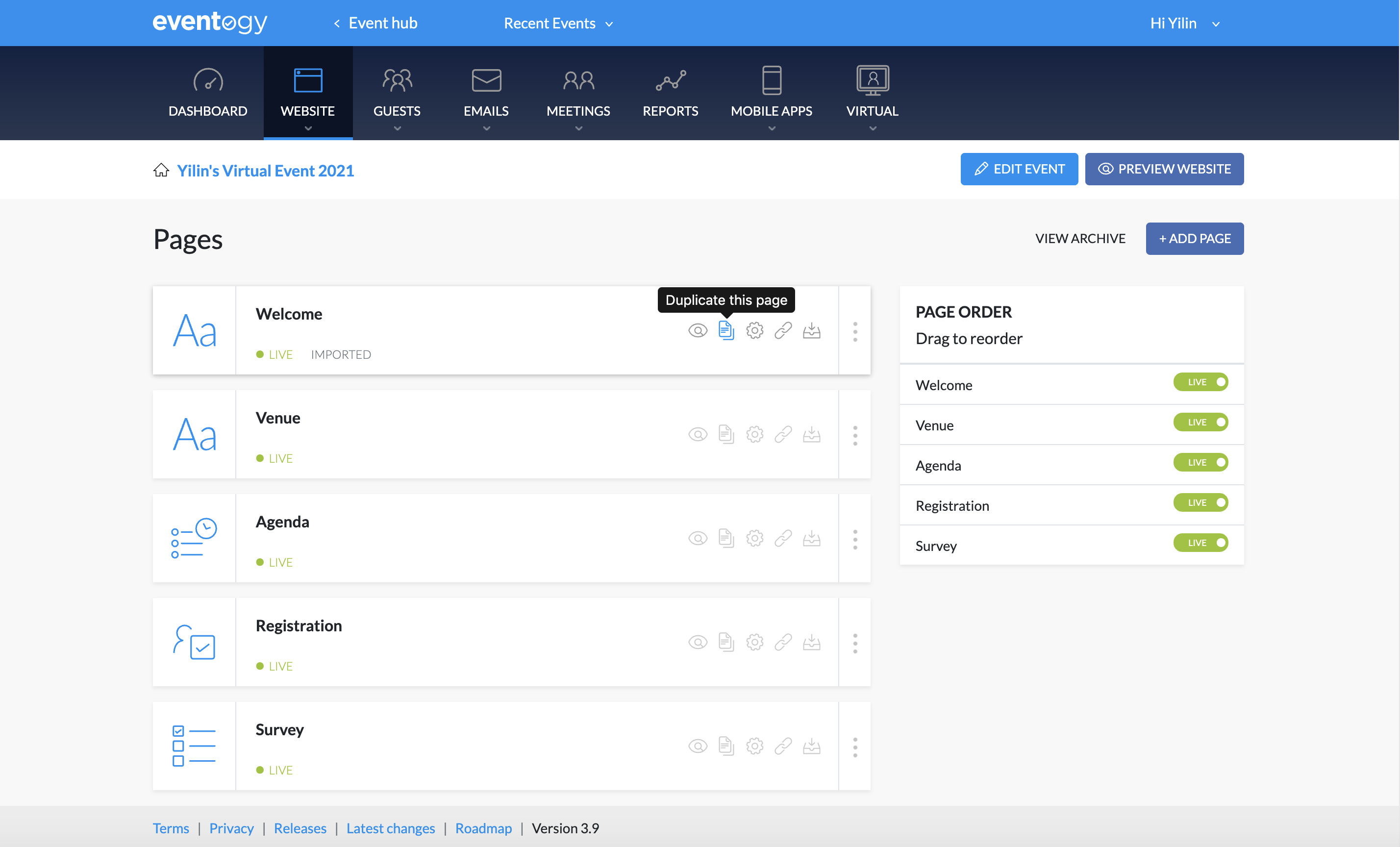The image size is (1400, 847).
Task: Open settings gear for the Venue page
Action: point(754,434)
